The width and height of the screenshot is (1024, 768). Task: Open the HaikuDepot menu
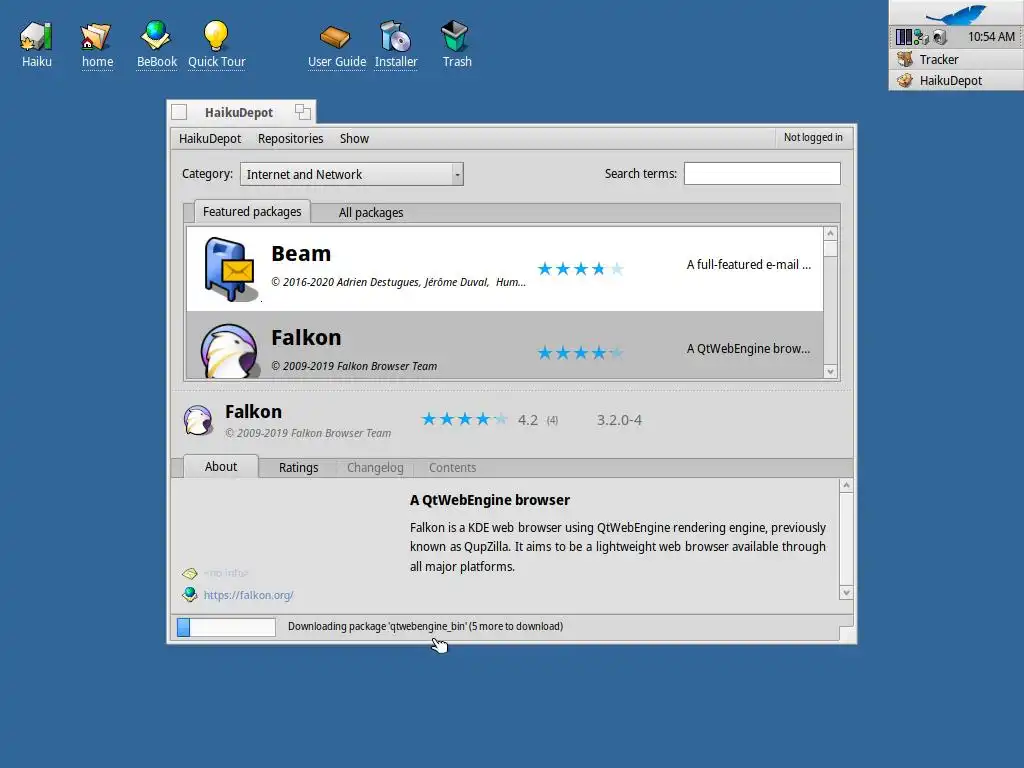(x=210, y=138)
